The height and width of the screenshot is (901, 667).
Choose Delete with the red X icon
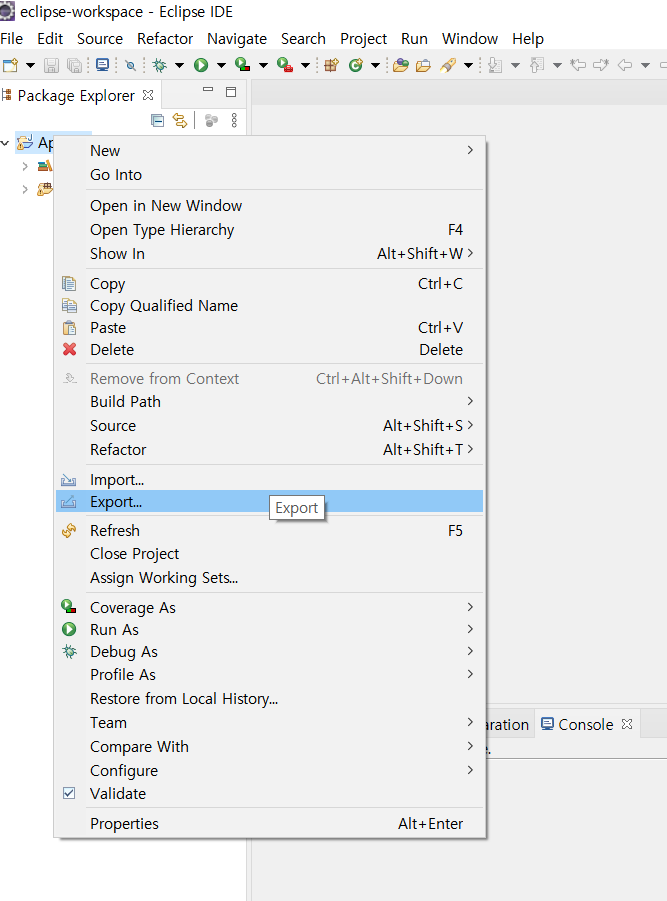(x=269, y=349)
